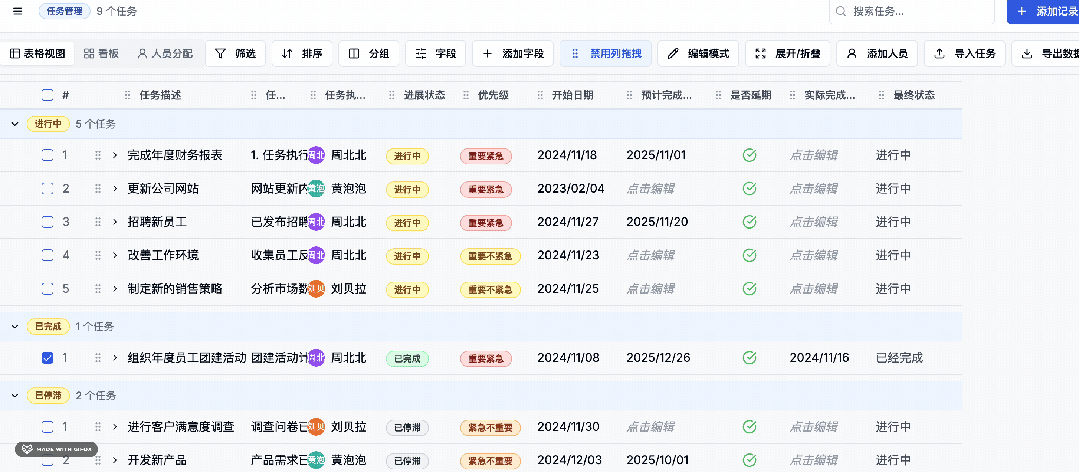Image resolution: width=1080 pixels, height=473 pixels.
Task: Check the box for 进行客户满意度调查
Action: (47, 428)
